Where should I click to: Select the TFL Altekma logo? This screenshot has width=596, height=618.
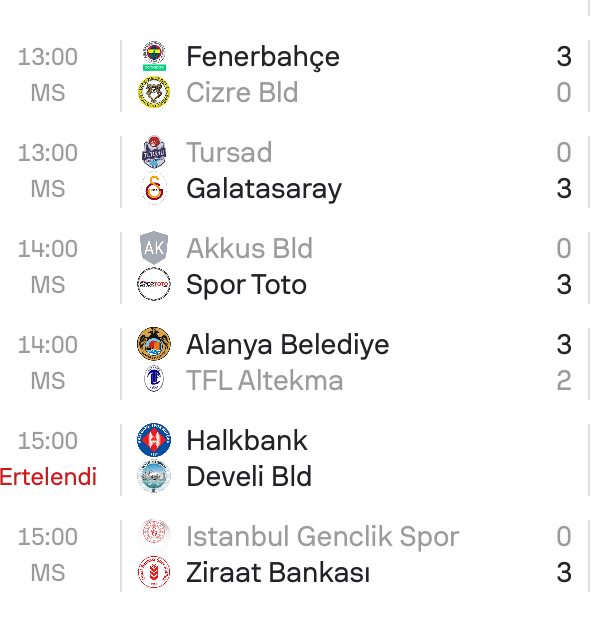(154, 379)
